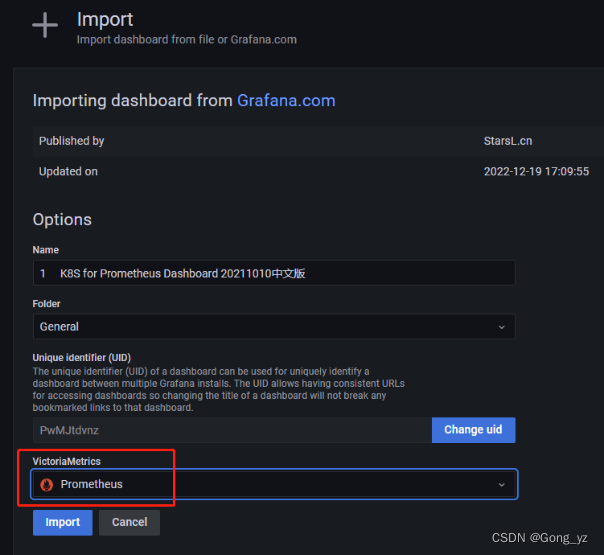Click the Prometheus flame icon in data source selector
This screenshot has height=555, width=604.
[x=47, y=485]
